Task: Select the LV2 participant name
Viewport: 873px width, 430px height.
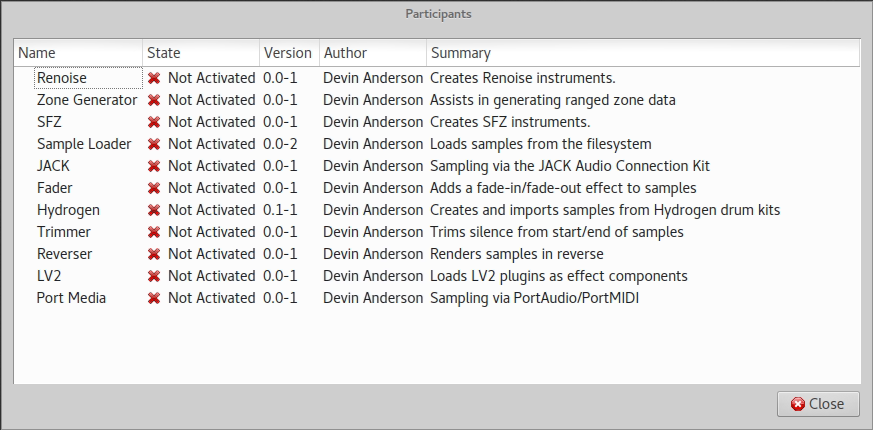Action: (50, 276)
